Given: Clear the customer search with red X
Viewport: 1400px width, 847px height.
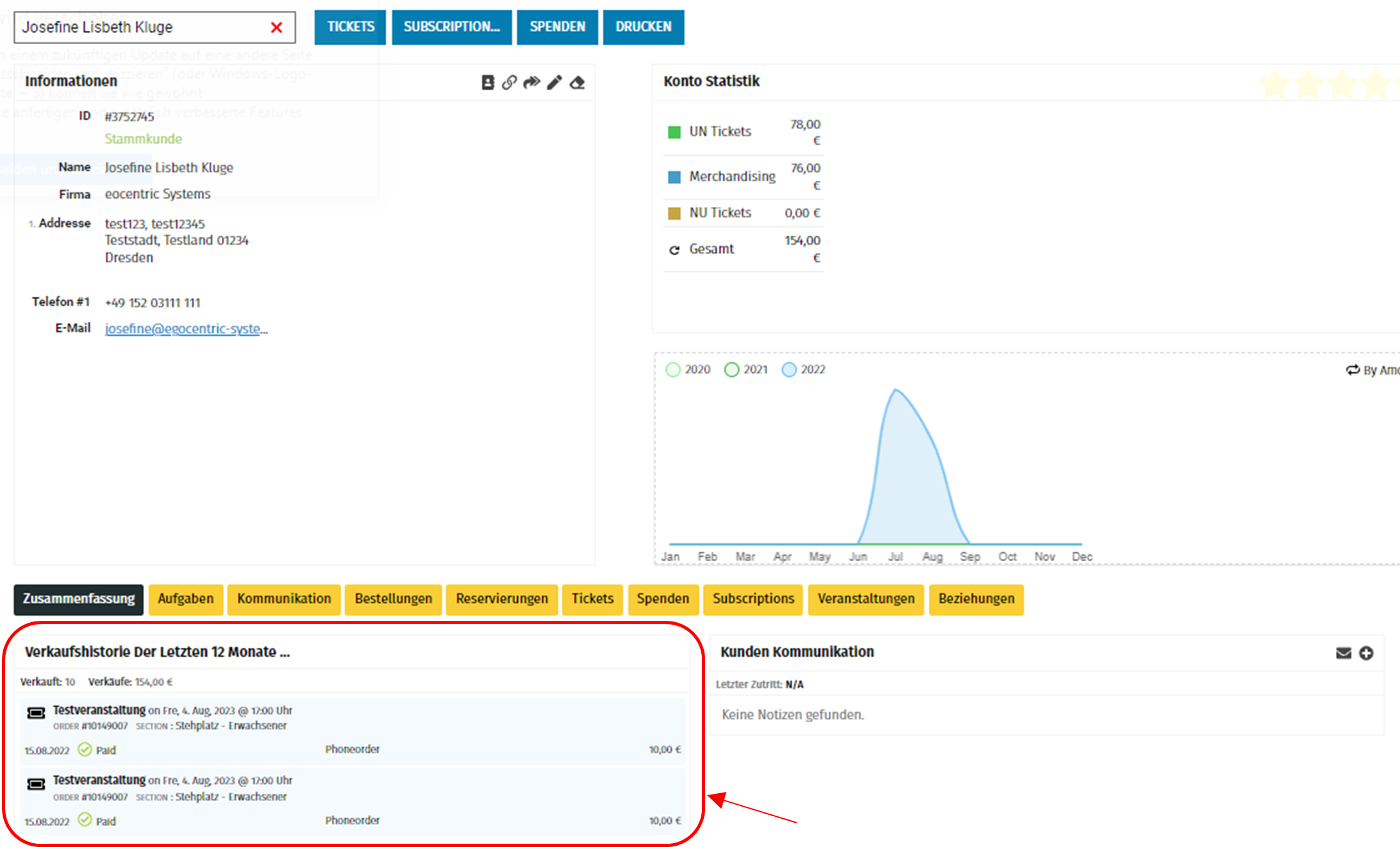Looking at the screenshot, I should [x=277, y=28].
